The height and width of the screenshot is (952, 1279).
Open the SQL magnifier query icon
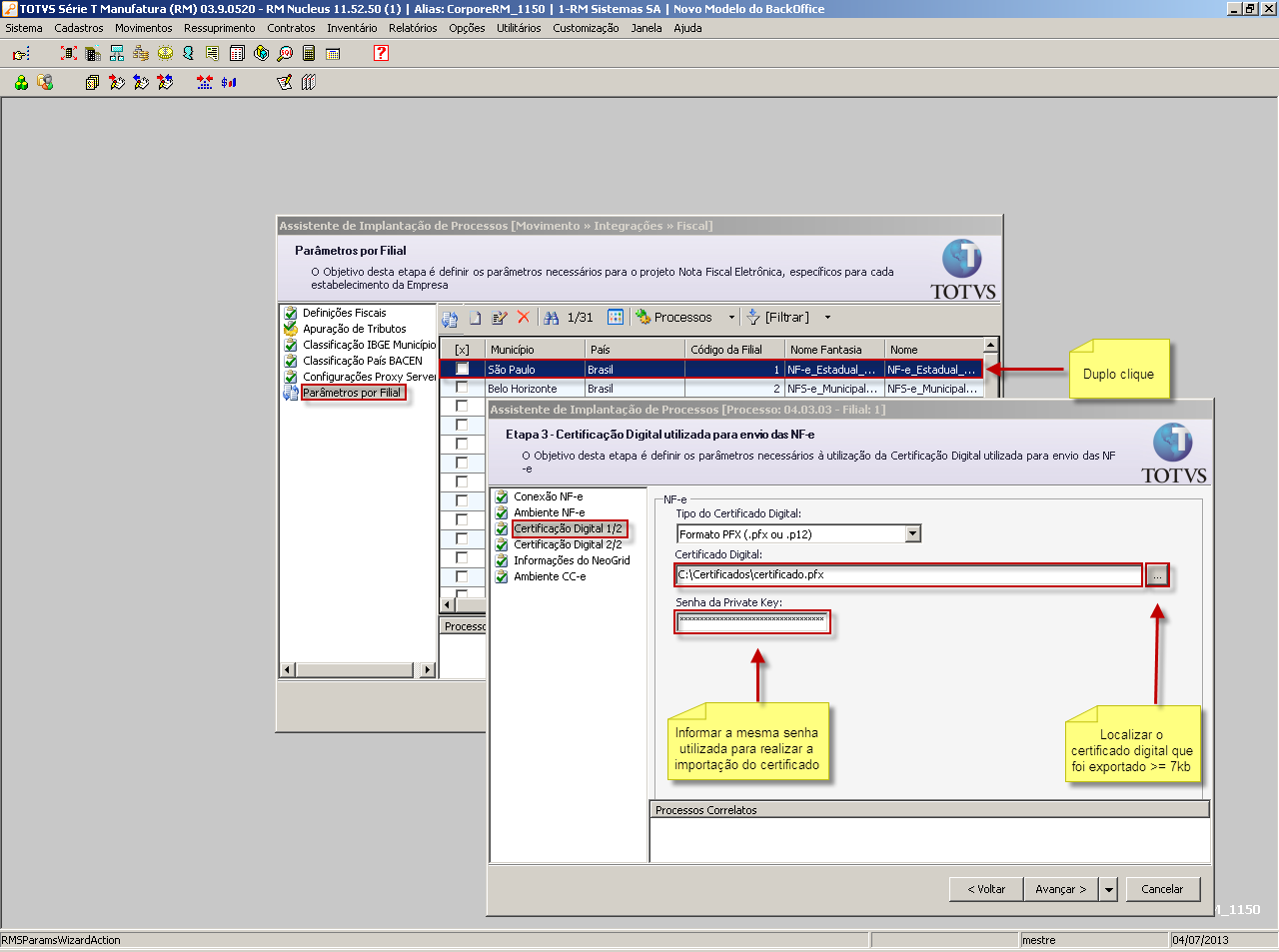(x=285, y=53)
